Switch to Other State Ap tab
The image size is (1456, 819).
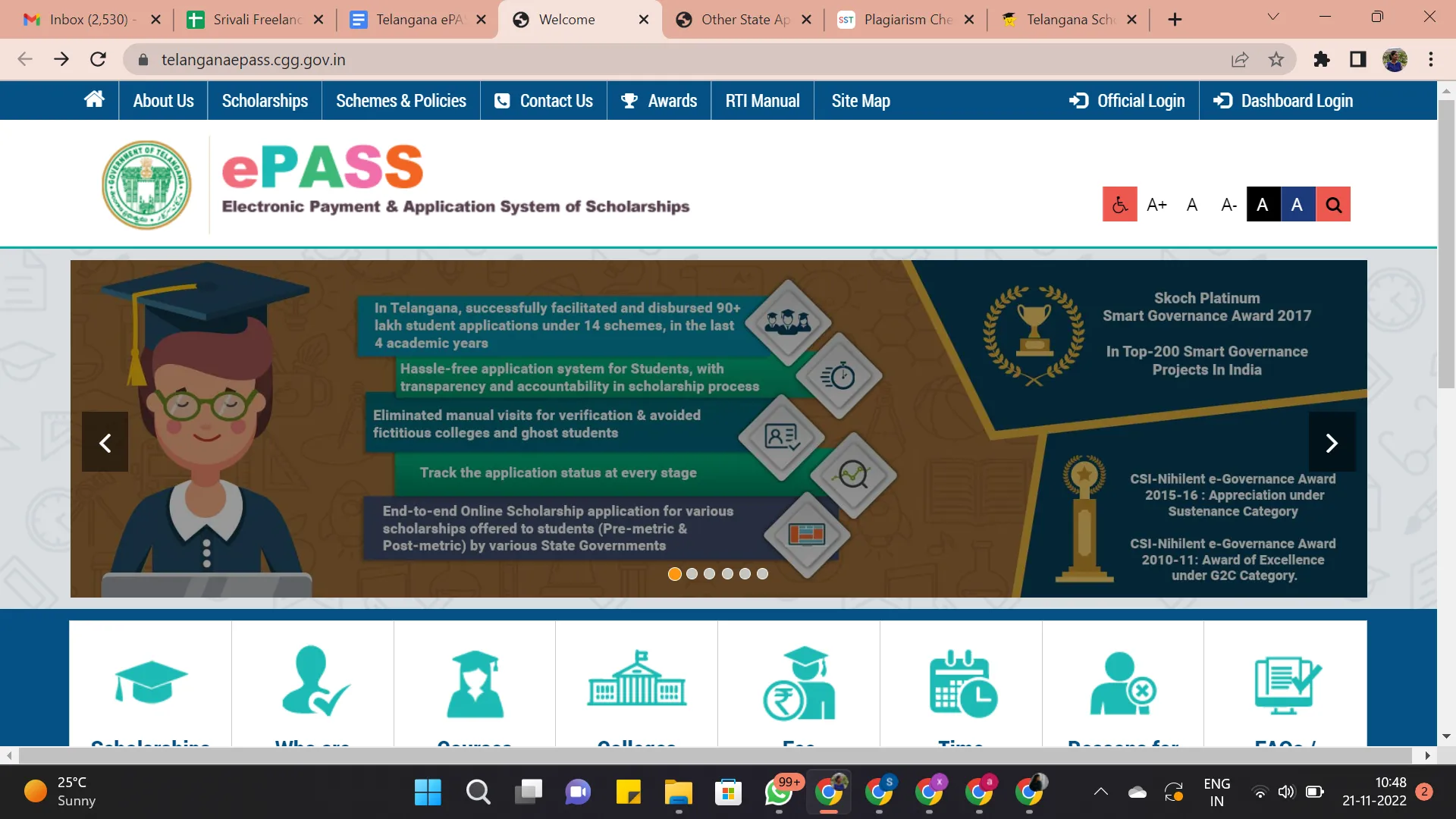tap(734, 20)
